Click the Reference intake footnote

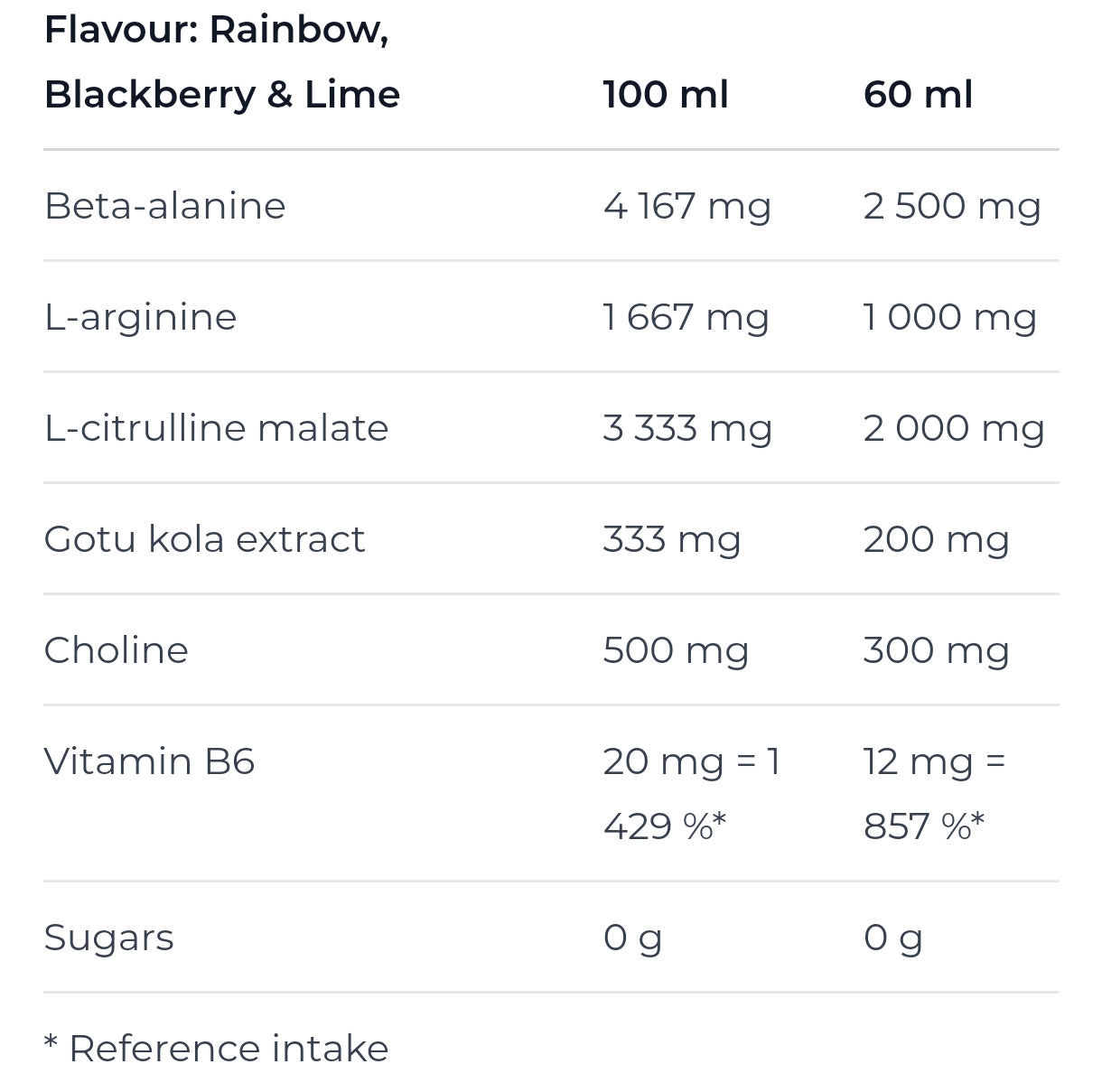217,1049
